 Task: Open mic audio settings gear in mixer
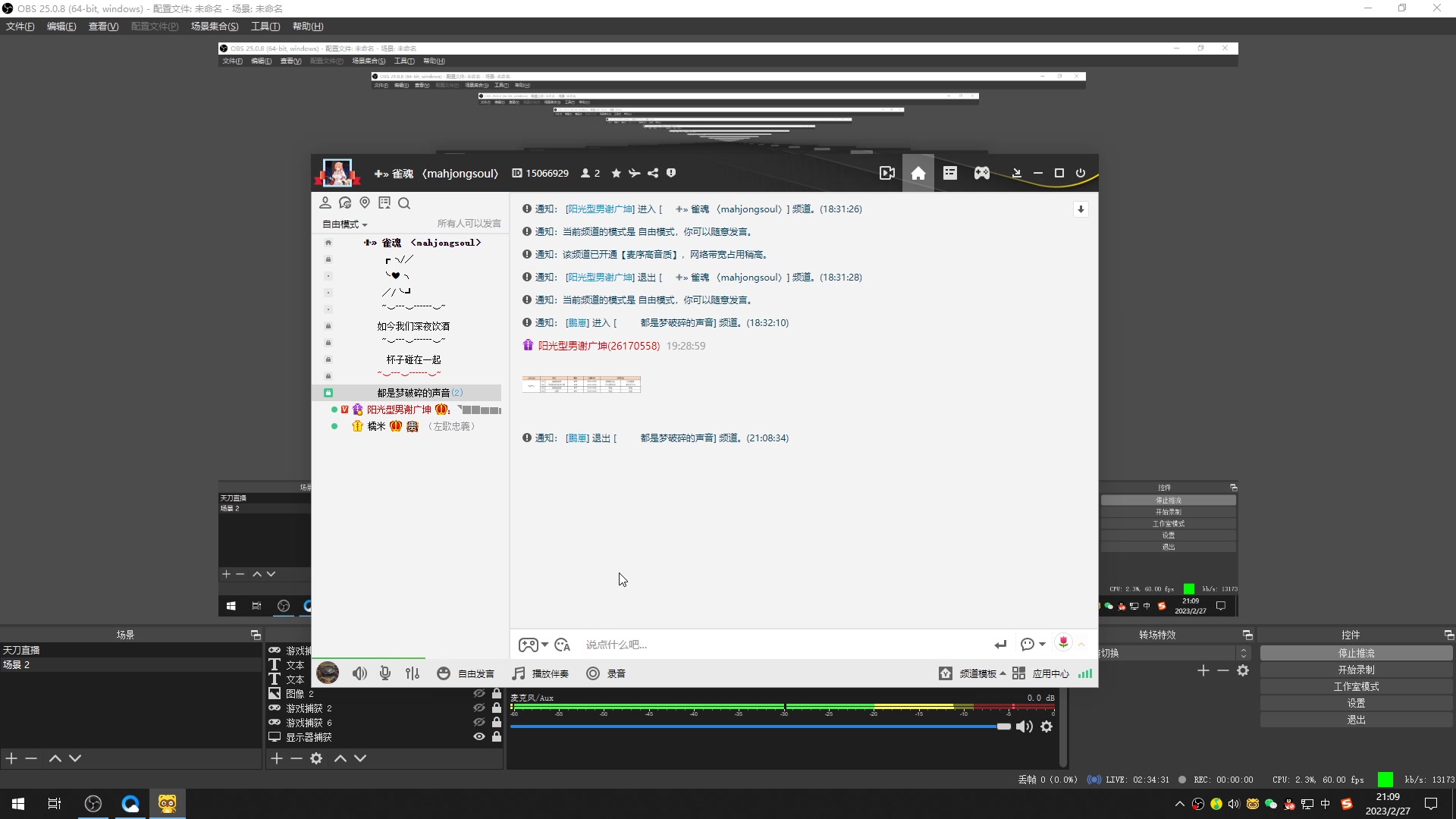pyautogui.click(x=1046, y=726)
